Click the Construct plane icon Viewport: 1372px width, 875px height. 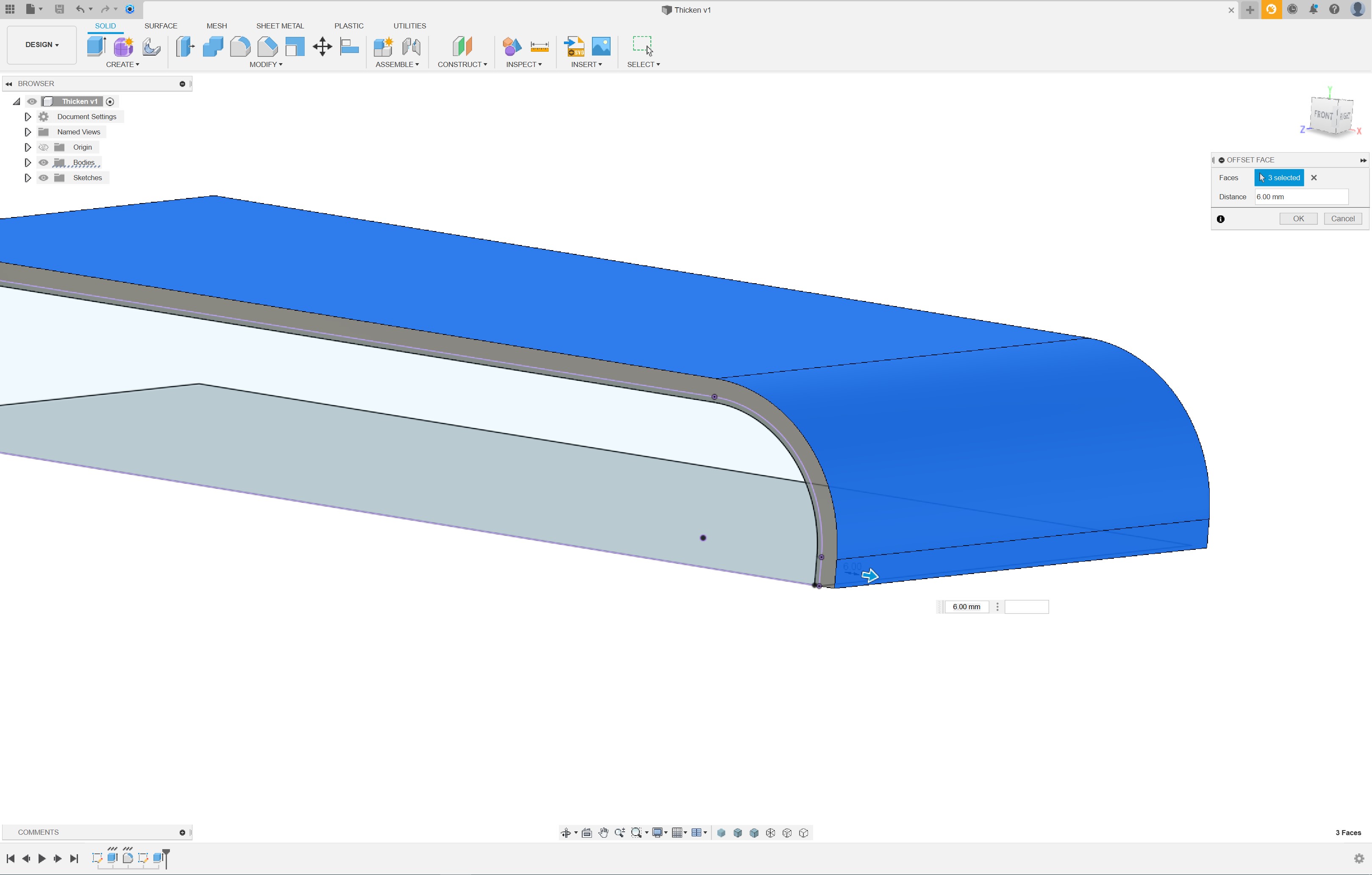(x=462, y=46)
